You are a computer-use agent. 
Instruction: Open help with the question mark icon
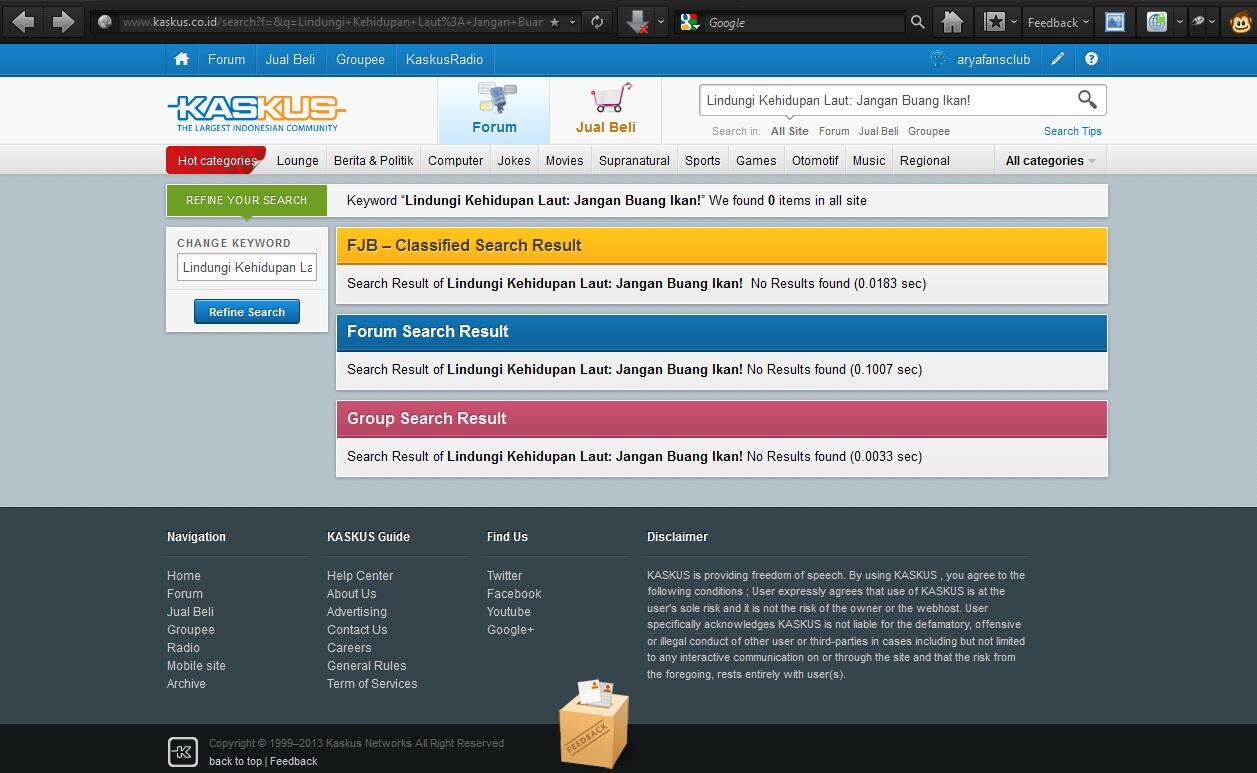(1091, 59)
